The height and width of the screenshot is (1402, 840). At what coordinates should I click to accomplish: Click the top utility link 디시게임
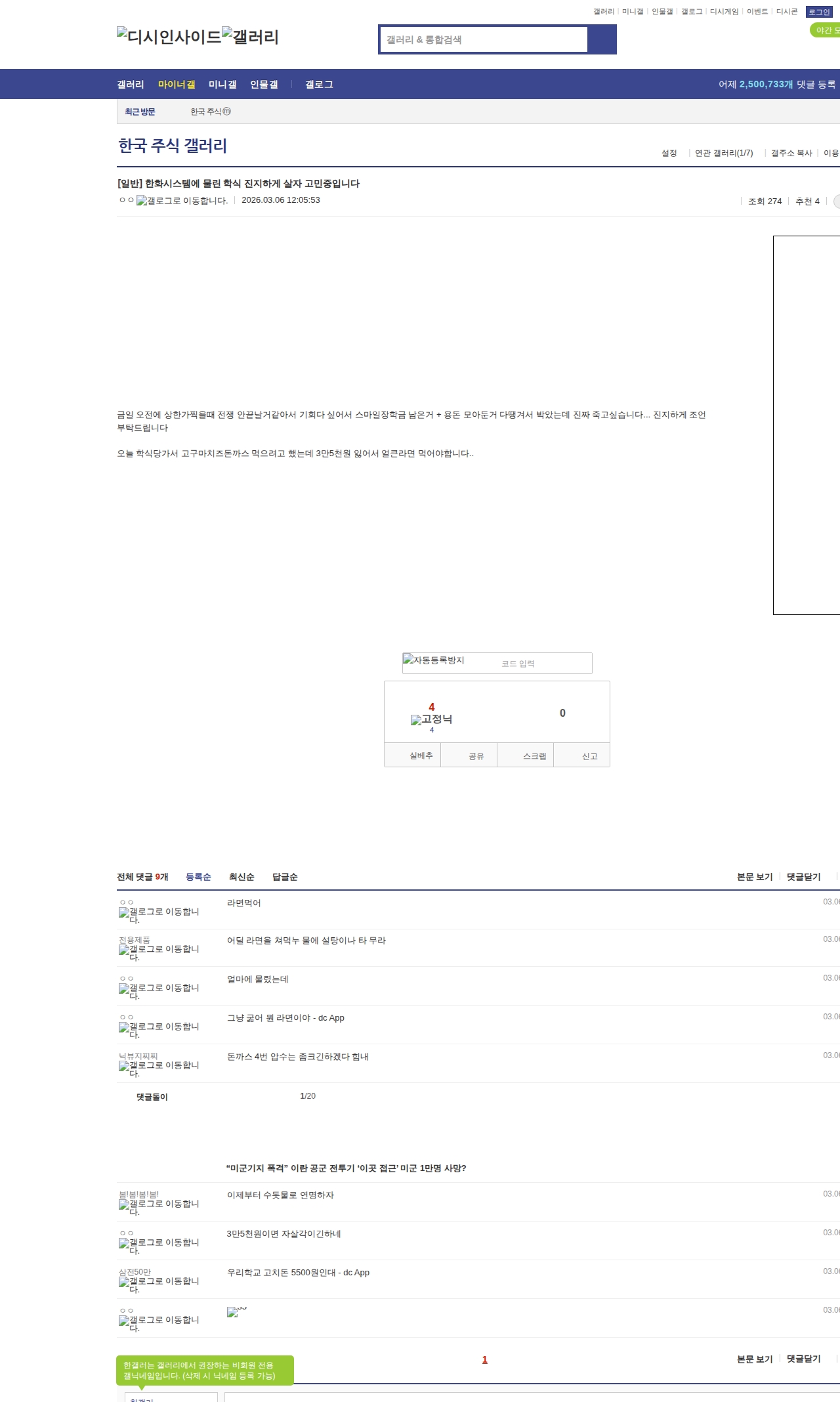[724, 12]
